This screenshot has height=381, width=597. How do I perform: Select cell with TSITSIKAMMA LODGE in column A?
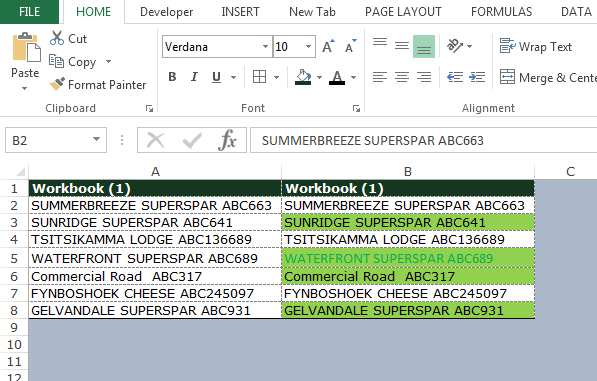pos(155,240)
